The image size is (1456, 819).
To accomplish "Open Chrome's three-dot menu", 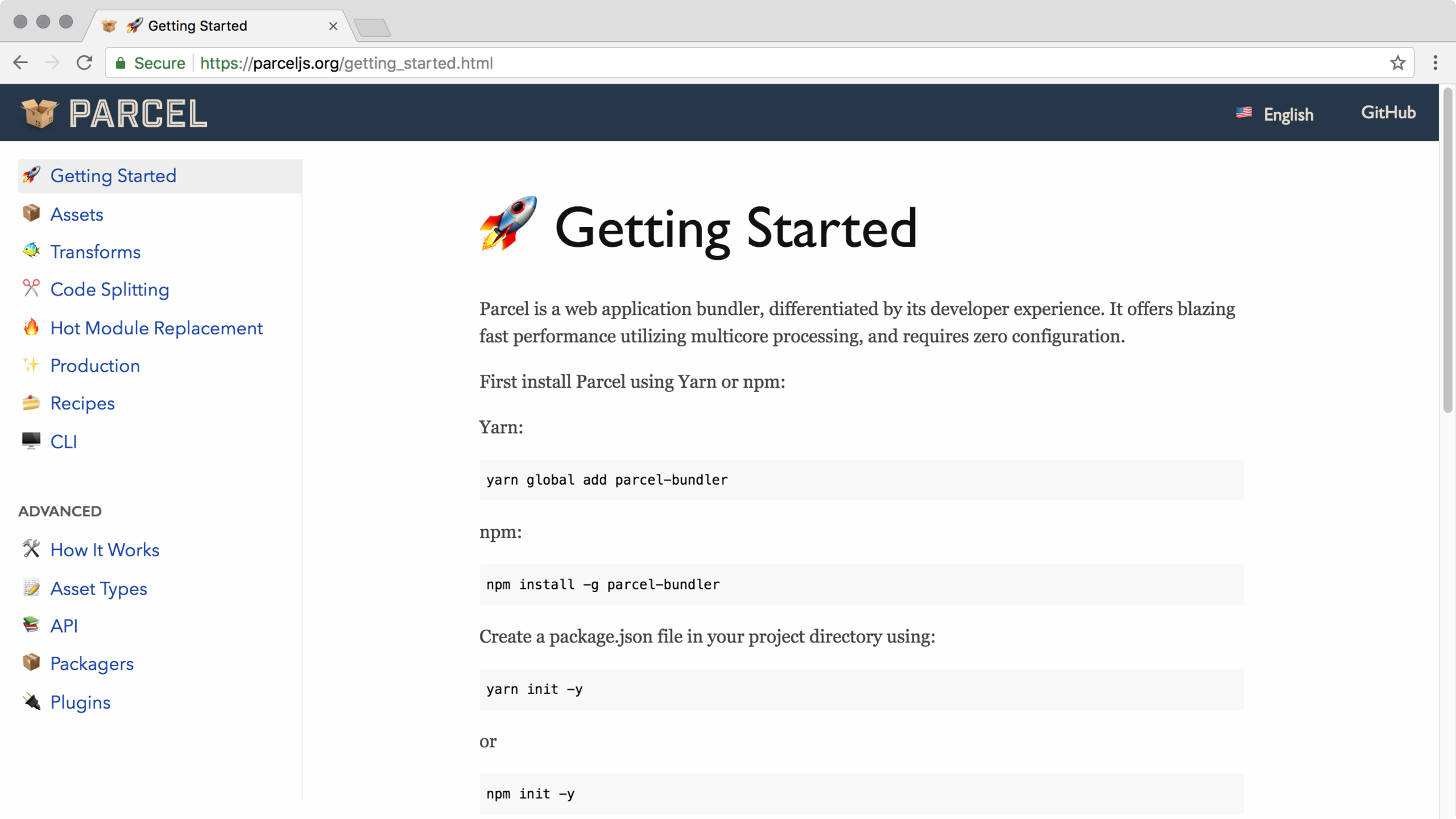I will pos(1435,63).
